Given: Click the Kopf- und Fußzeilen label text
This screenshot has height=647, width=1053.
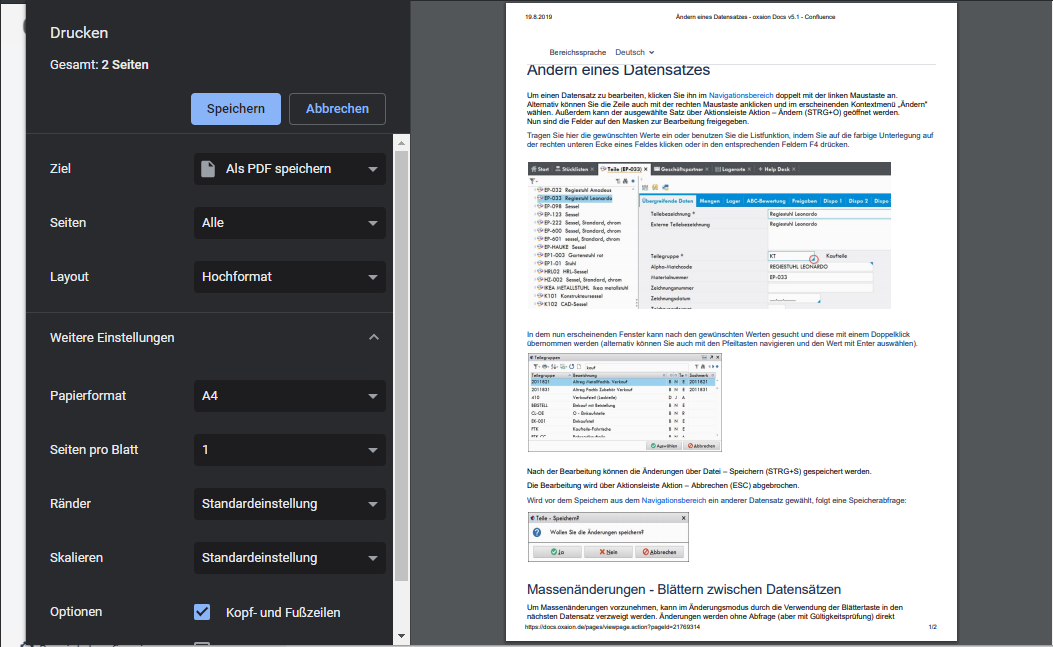Looking at the screenshot, I should pos(283,612).
